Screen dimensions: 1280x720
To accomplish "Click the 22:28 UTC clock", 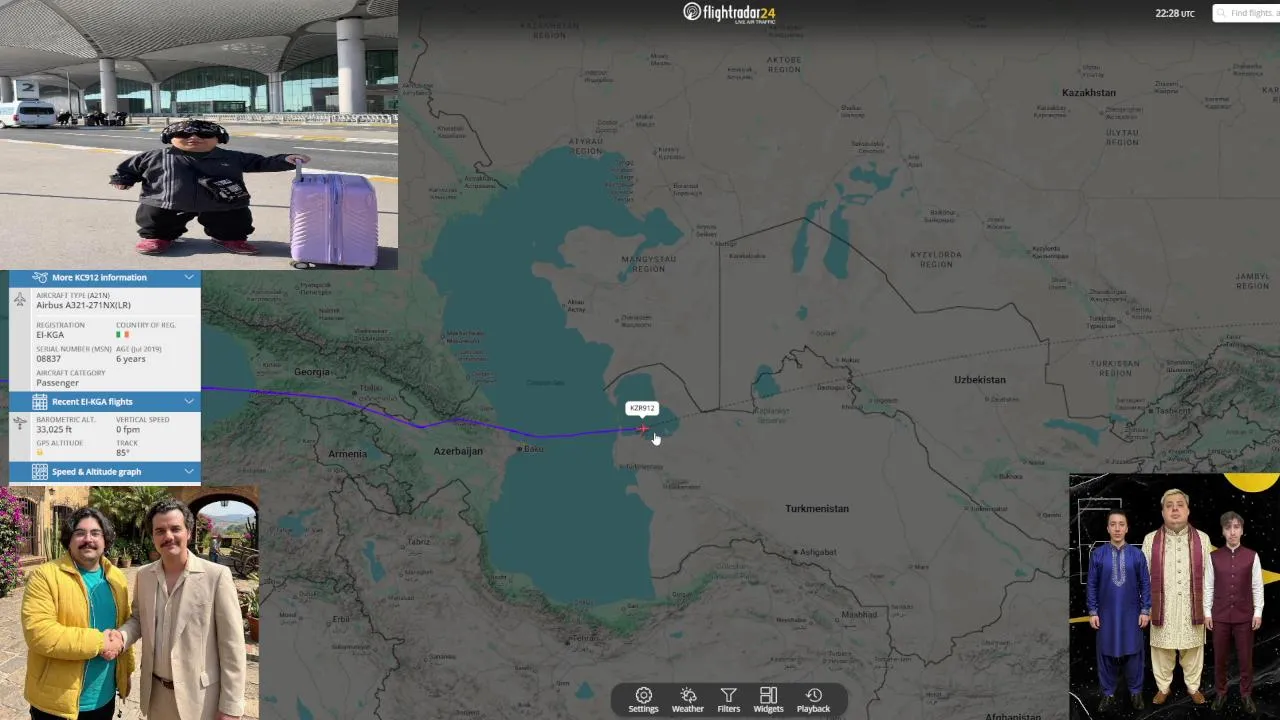I will click(1175, 13).
